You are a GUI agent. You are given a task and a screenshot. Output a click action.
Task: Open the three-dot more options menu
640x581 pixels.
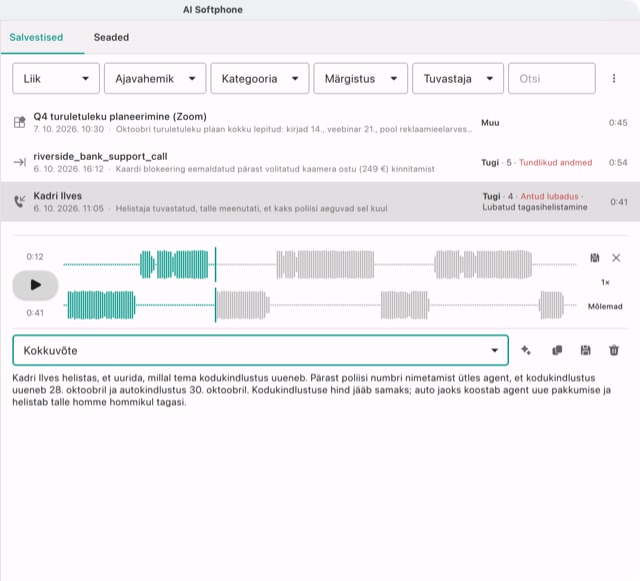[614, 78]
